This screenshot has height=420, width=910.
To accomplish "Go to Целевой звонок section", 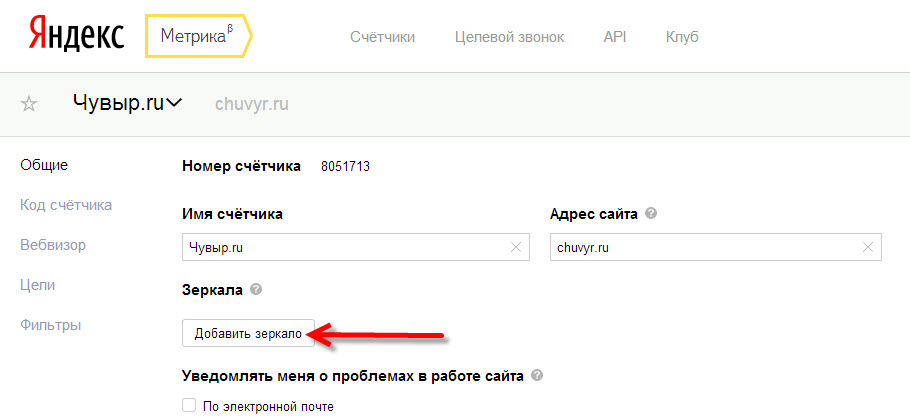I will (x=510, y=38).
